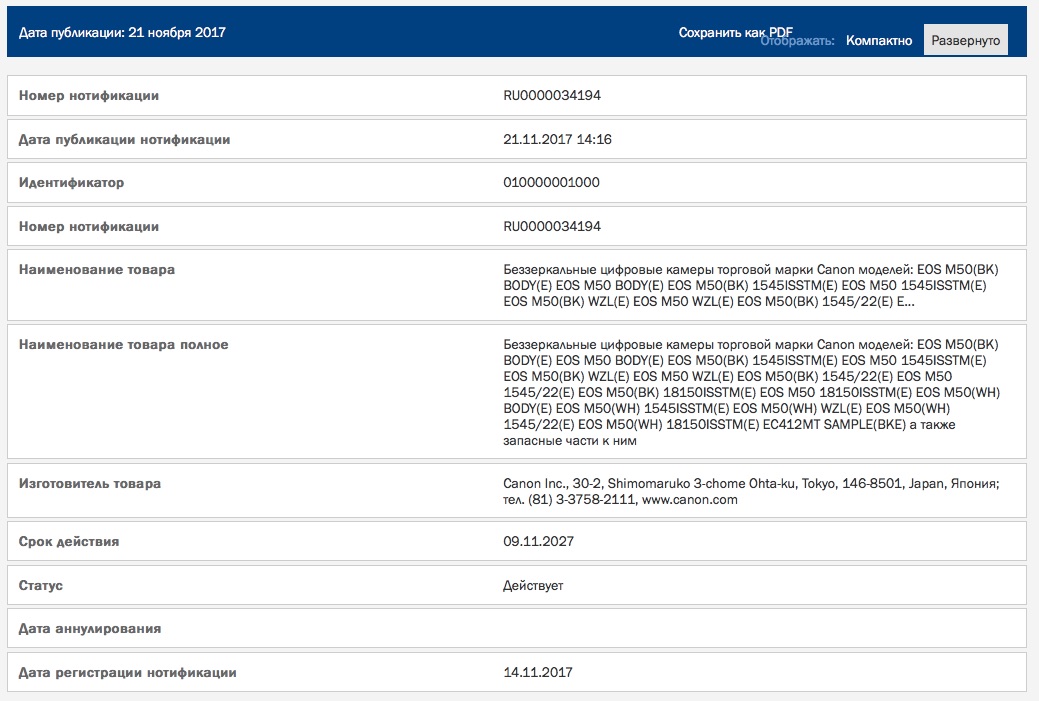
Task: Click the Дата публикации header text
Action: pyautogui.click(x=122, y=32)
